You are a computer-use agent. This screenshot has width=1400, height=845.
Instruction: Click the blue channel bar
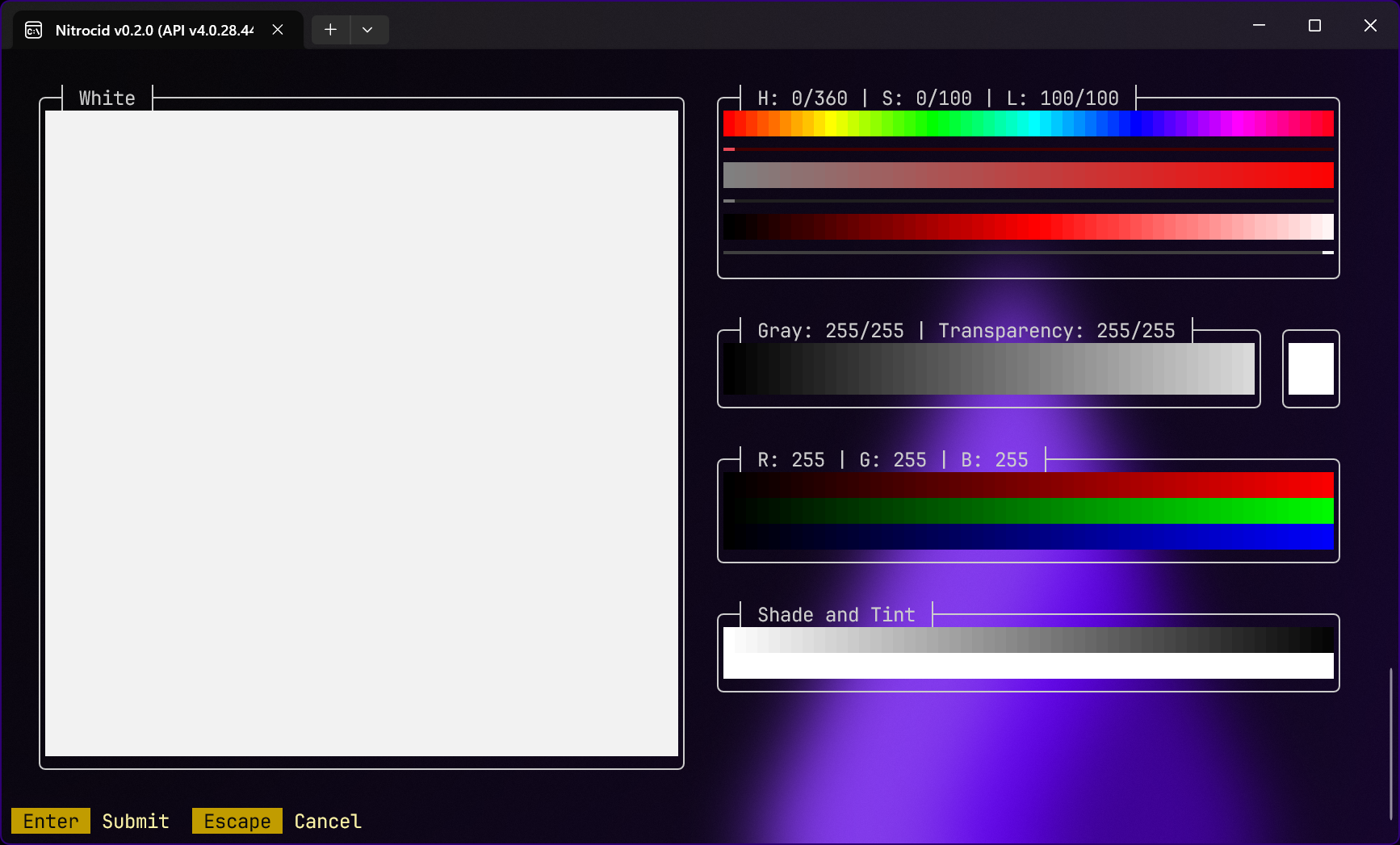(x=1028, y=537)
